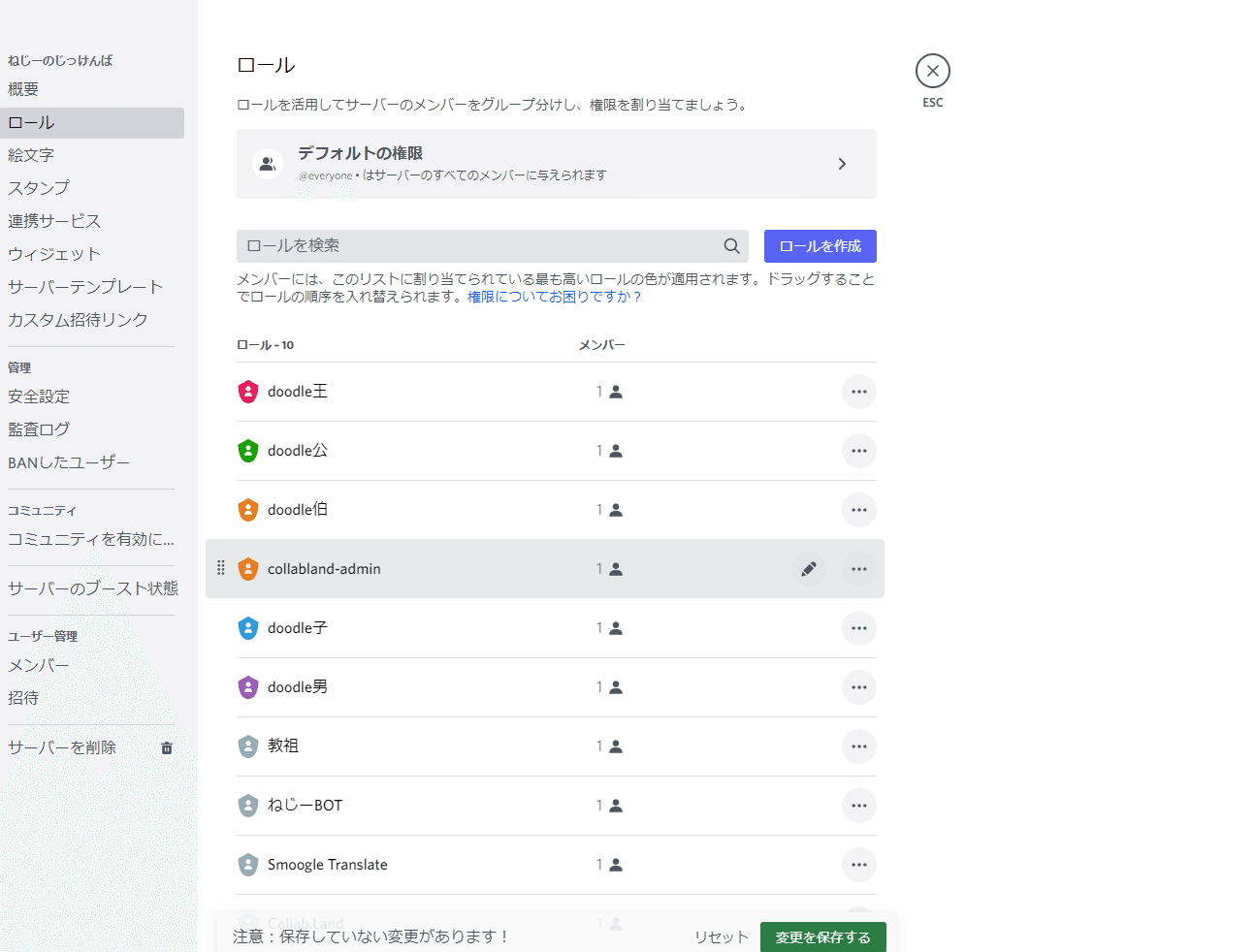This screenshot has height=952, width=1255.
Task: Click the member icon beside ねじーBOT role
Action: point(616,806)
